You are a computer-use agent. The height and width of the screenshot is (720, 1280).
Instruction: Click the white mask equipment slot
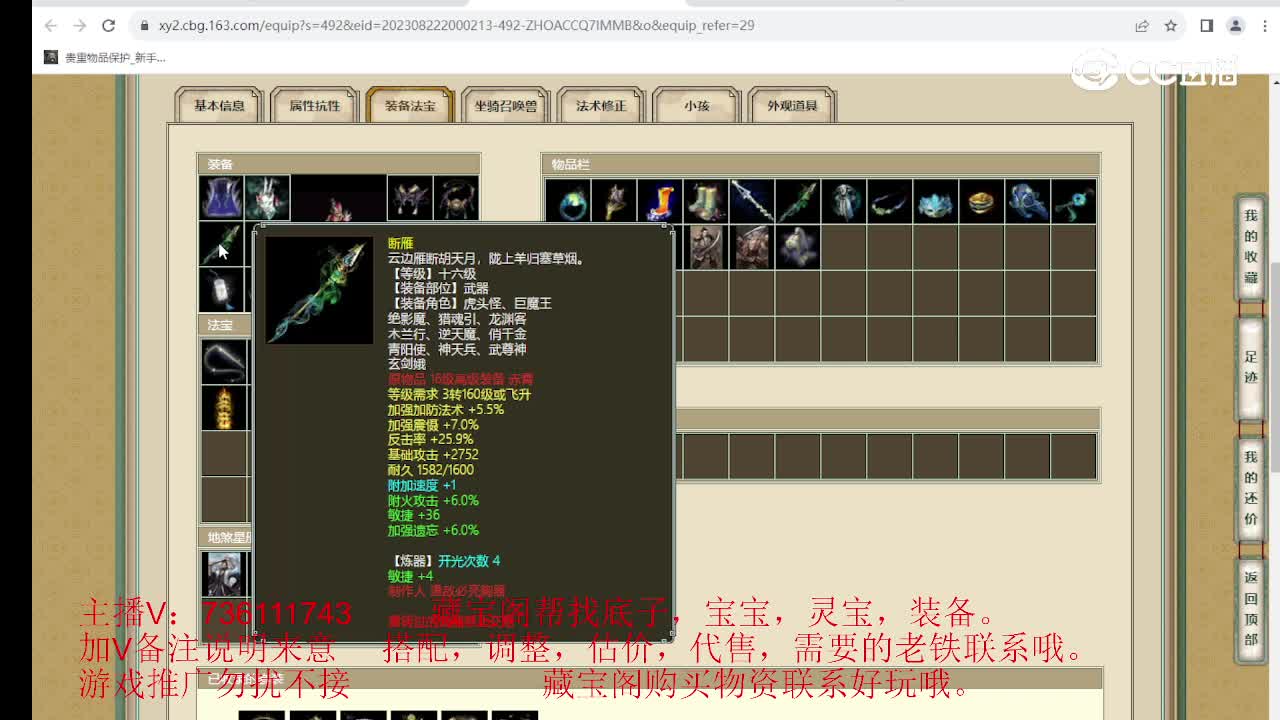[x=267, y=197]
